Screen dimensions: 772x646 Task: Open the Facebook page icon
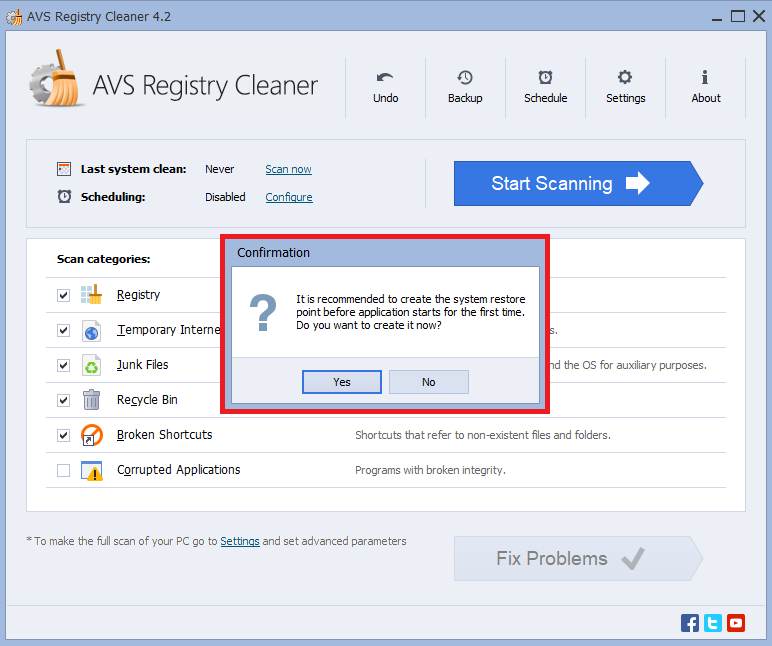click(x=690, y=623)
